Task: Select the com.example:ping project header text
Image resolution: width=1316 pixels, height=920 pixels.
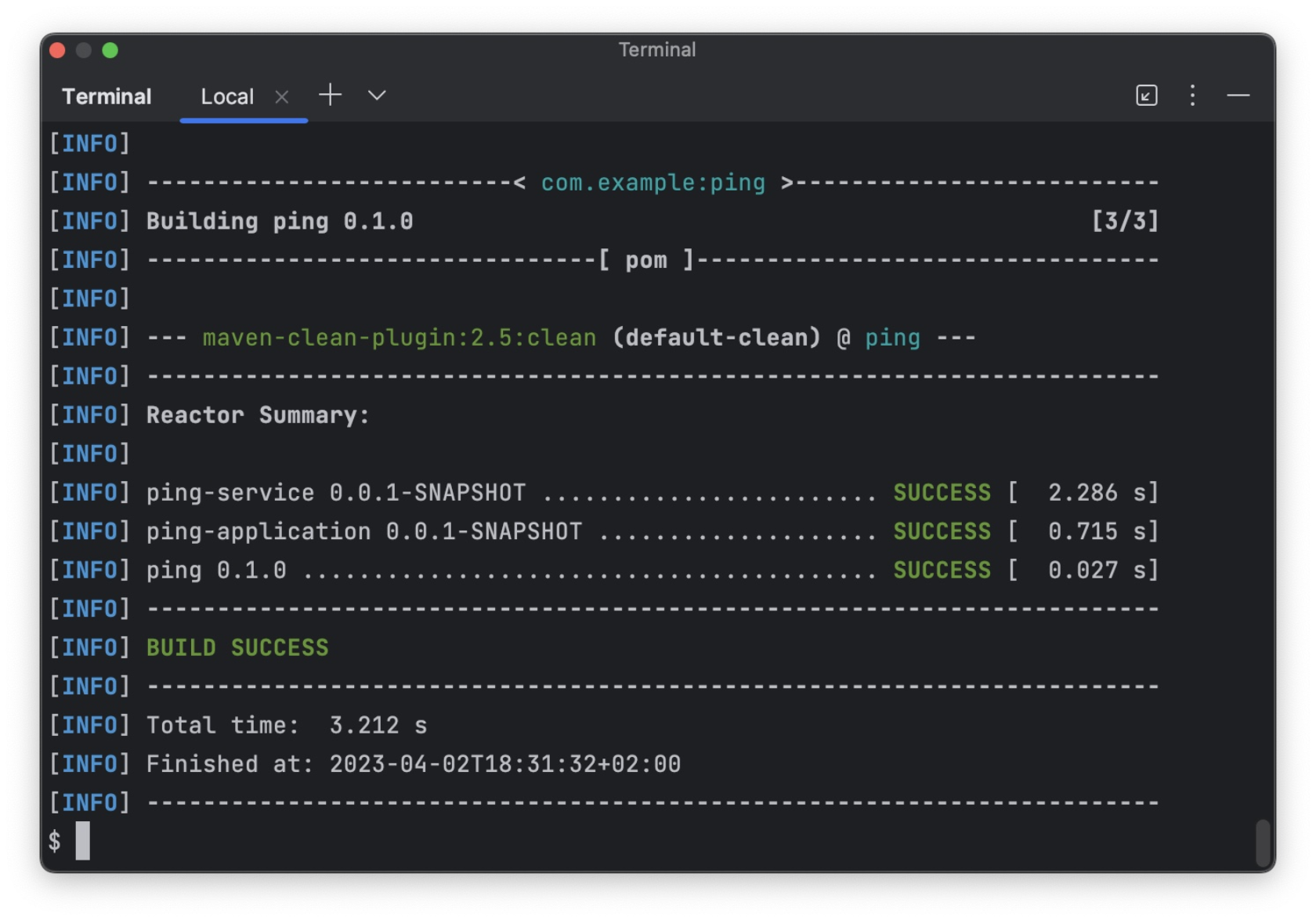Action: coord(652,182)
